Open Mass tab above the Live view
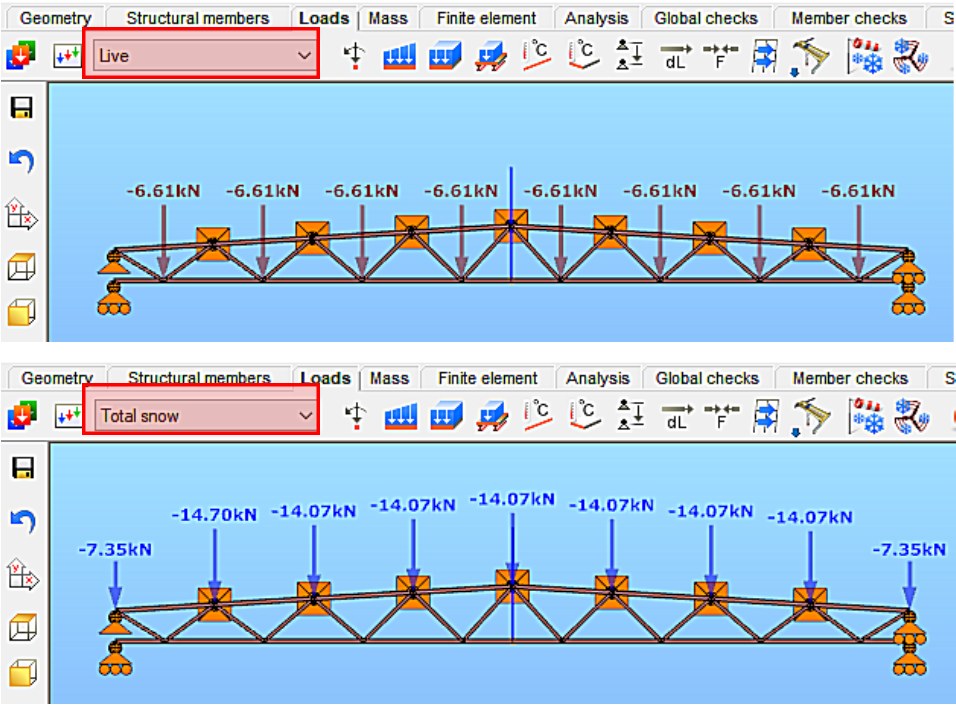The width and height of the screenshot is (956, 707). 388,18
